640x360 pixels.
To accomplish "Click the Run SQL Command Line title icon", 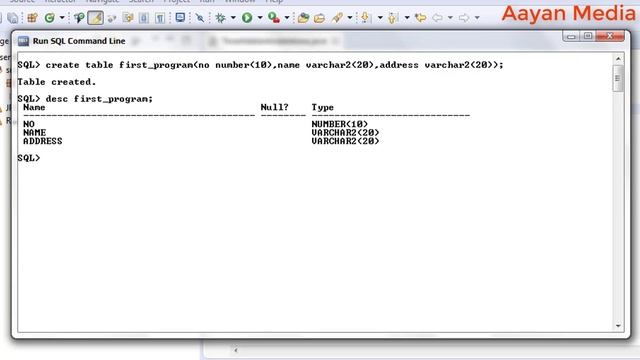I will tap(23, 41).
